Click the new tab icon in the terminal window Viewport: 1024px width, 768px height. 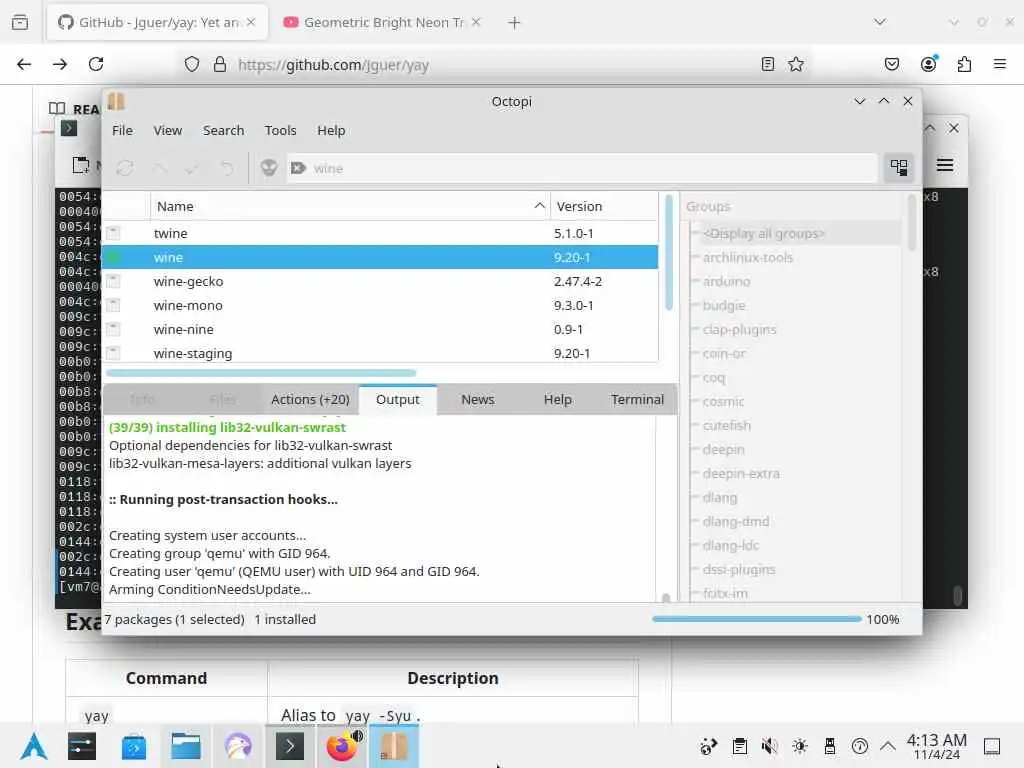point(80,165)
